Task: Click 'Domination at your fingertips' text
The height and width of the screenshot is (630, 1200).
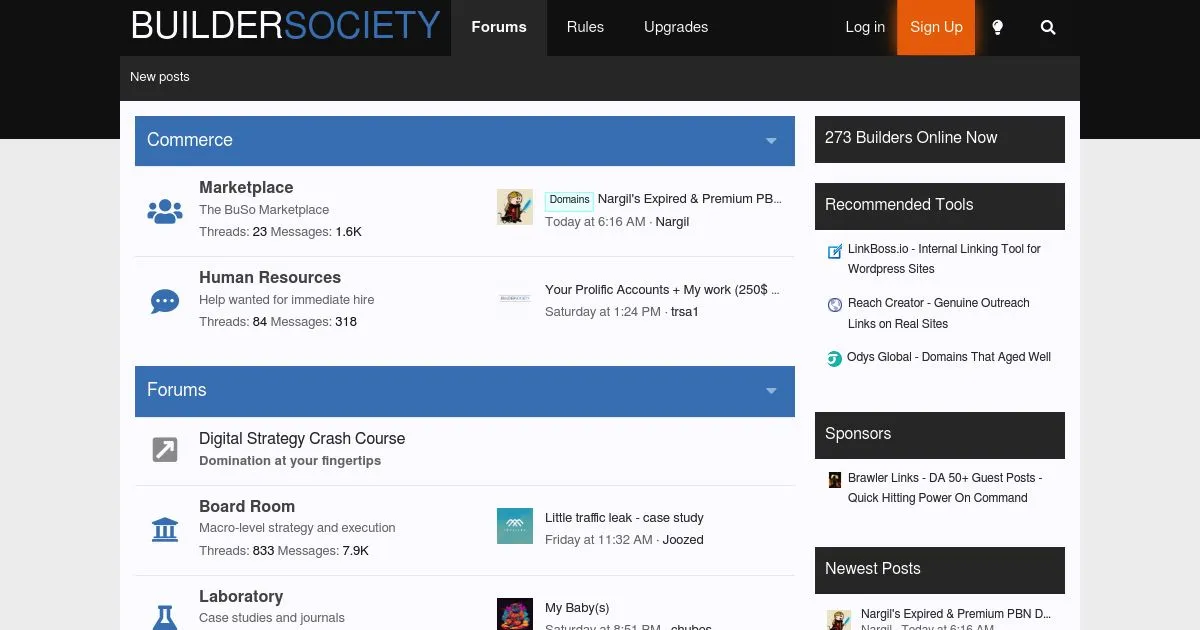Action: (x=290, y=461)
